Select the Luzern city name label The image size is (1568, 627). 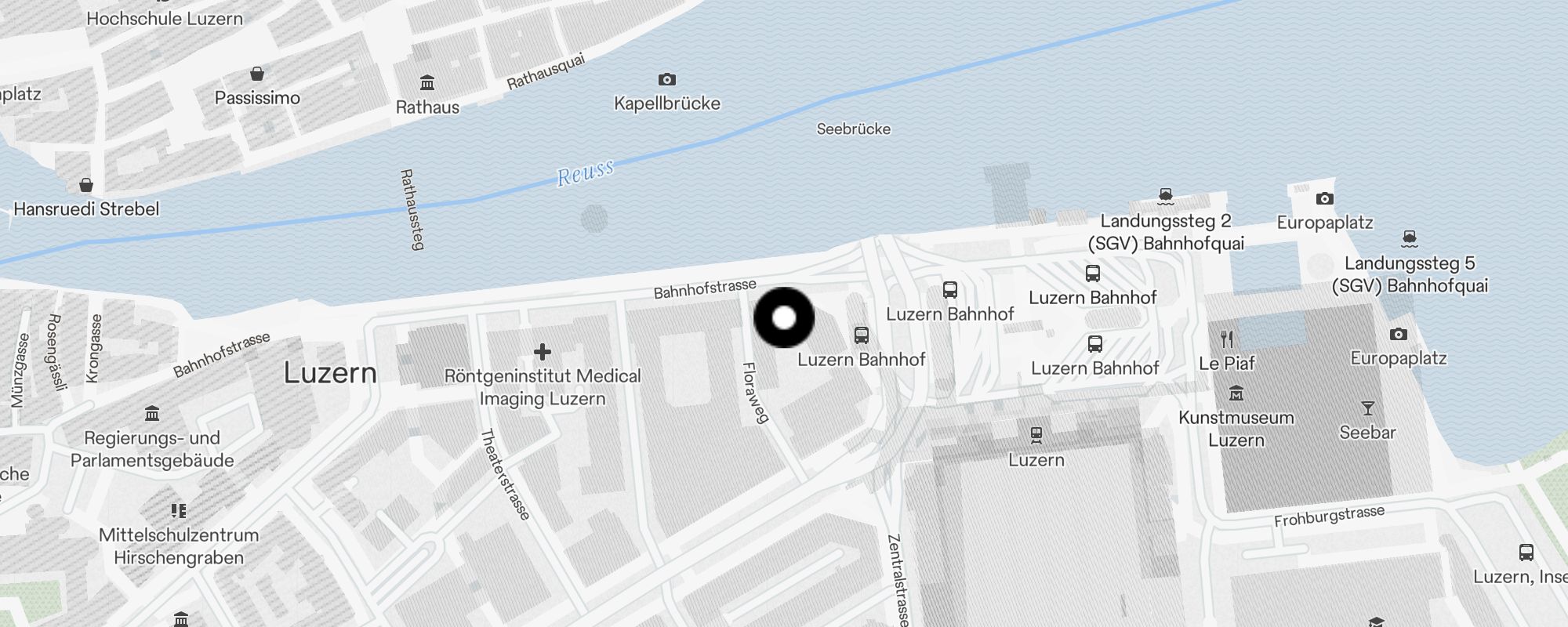pos(330,373)
